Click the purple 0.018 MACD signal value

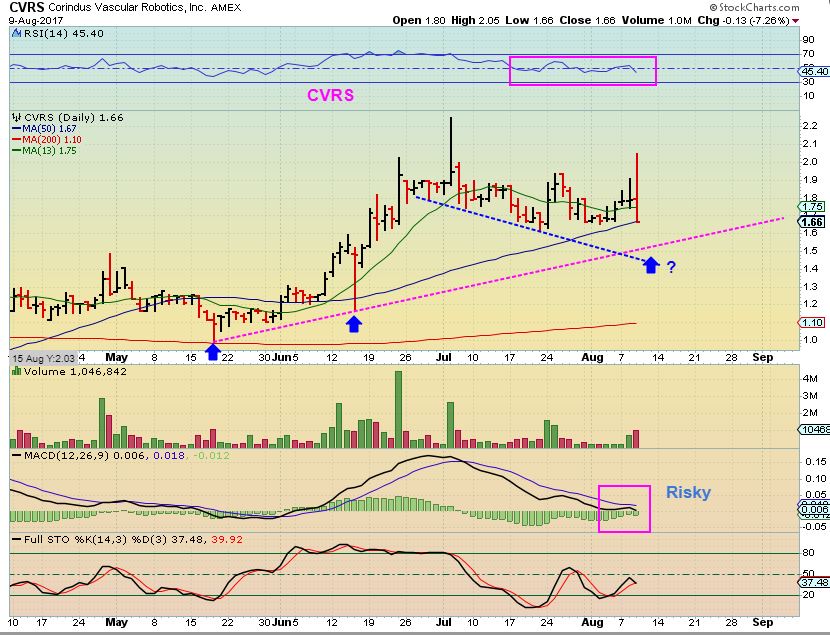pyautogui.click(x=169, y=456)
